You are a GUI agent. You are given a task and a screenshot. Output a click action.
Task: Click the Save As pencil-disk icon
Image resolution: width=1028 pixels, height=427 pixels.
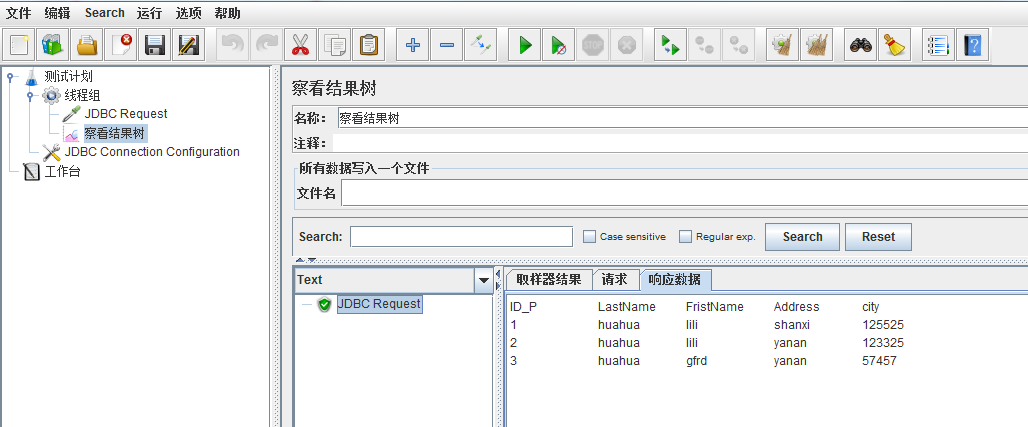(189, 45)
